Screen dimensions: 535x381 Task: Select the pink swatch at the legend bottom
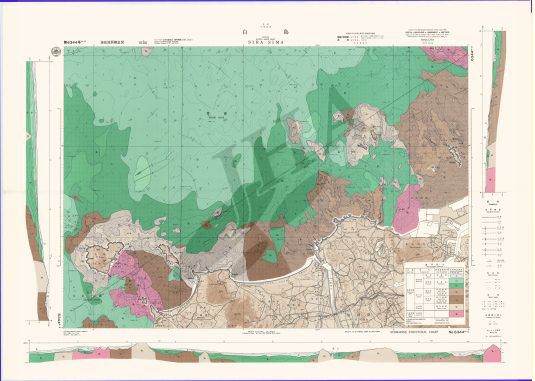pos(457,314)
